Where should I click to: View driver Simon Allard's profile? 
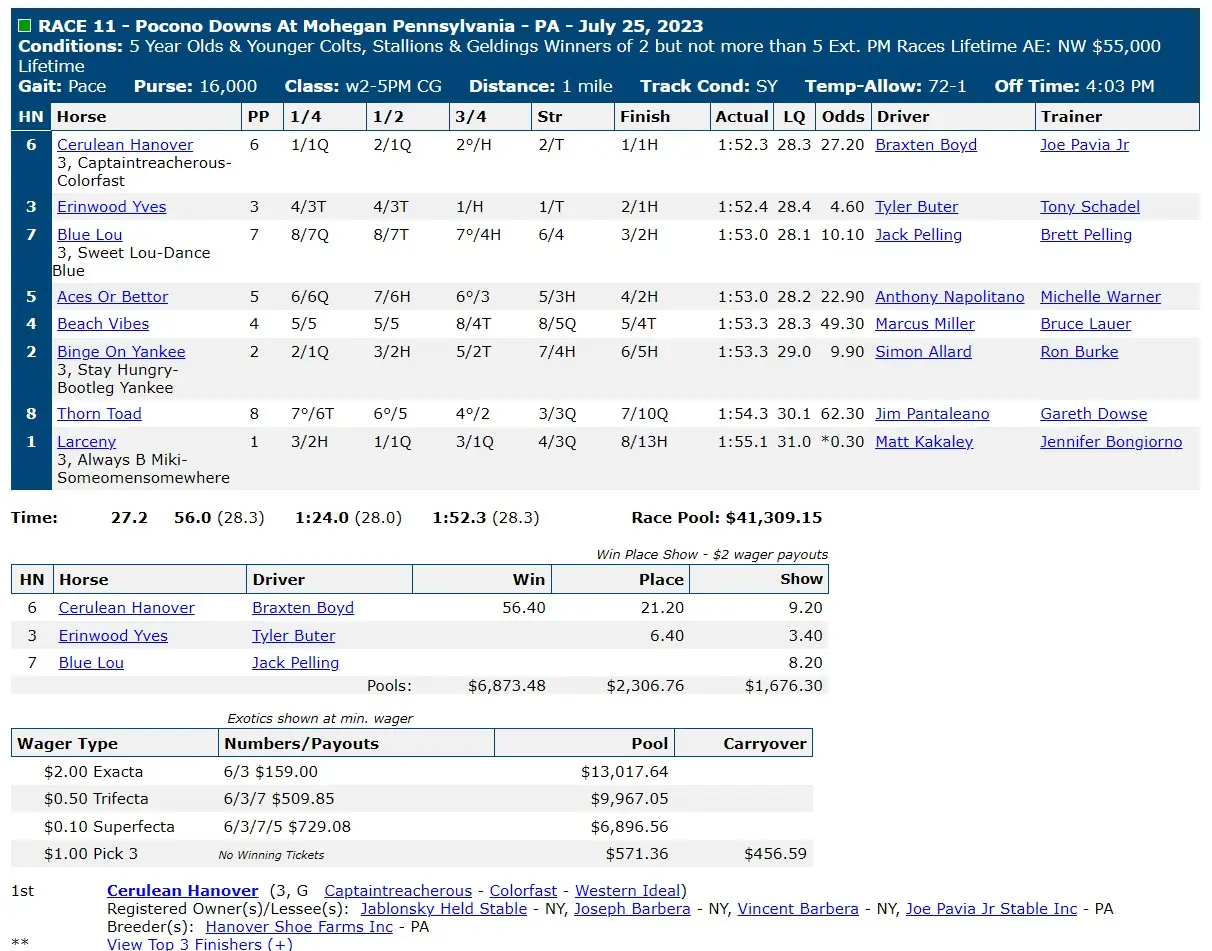[x=923, y=352]
